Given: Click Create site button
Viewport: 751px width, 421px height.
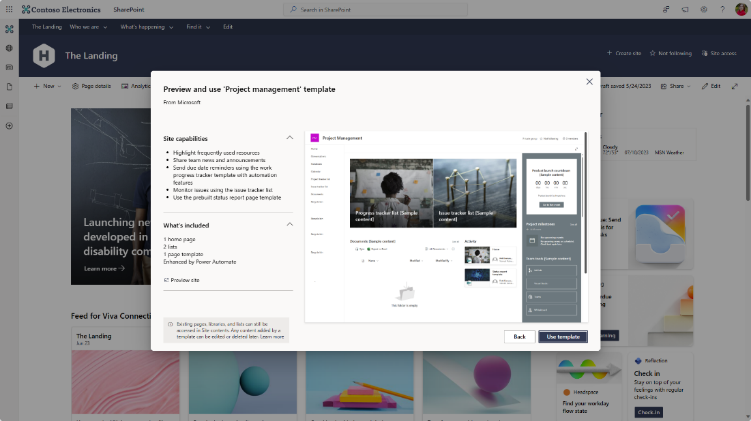Looking at the screenshot, I should pyautogui.click(x=624, y=53).
